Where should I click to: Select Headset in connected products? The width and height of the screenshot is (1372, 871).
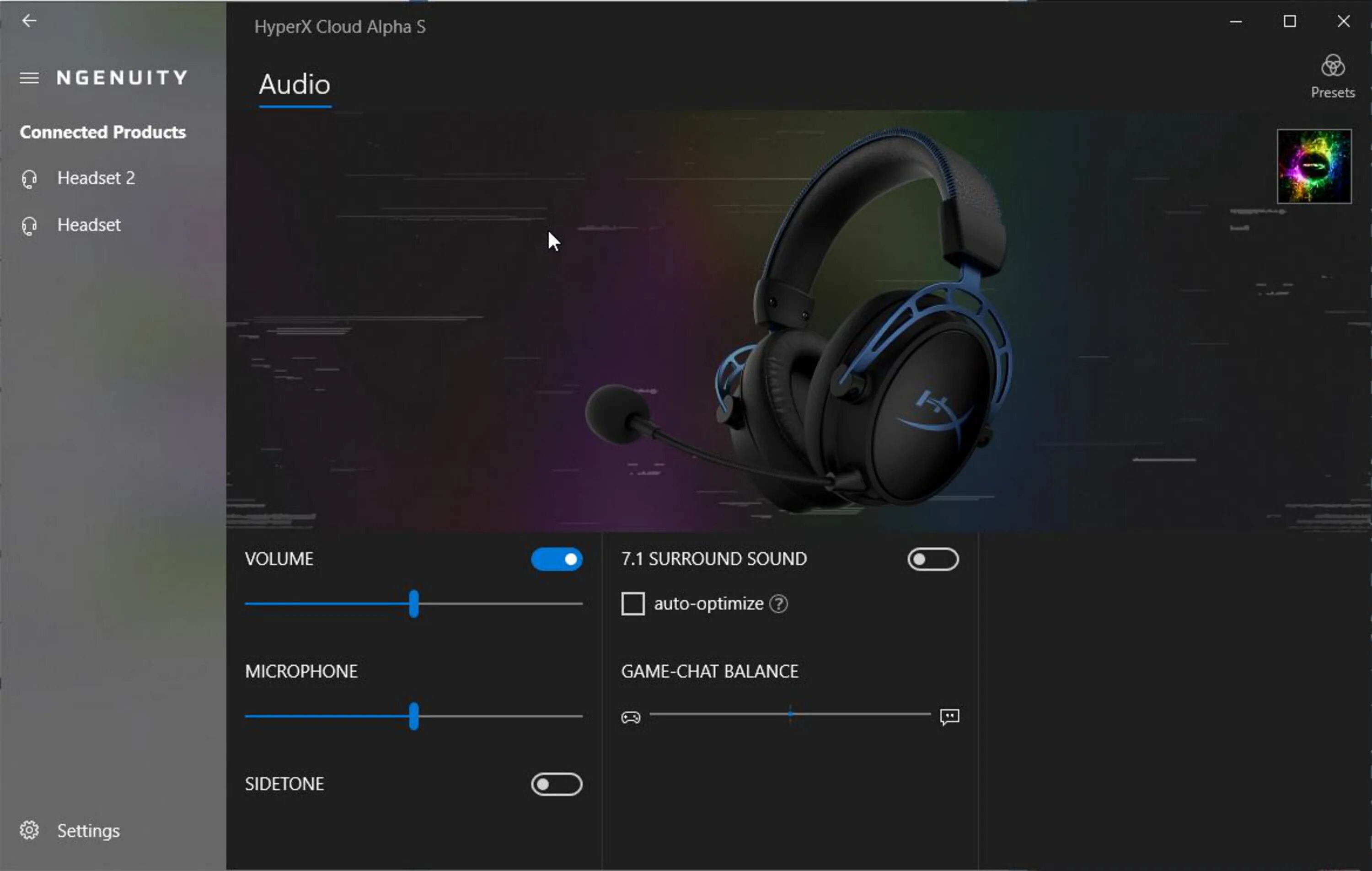point(89,224)
